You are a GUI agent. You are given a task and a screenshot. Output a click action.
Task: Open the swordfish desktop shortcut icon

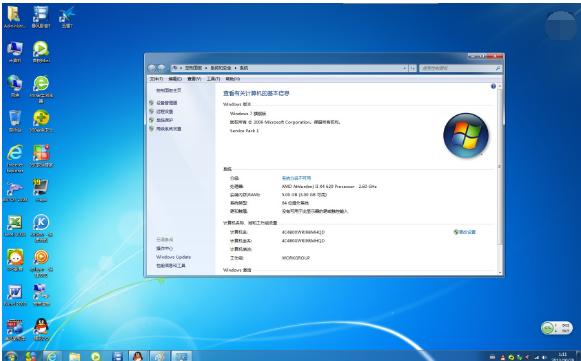[x=15, y=191]
